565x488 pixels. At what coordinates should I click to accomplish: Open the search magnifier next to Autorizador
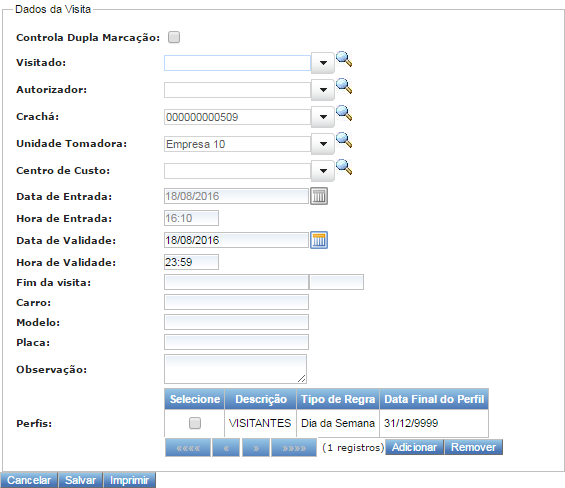click(344, 86)
